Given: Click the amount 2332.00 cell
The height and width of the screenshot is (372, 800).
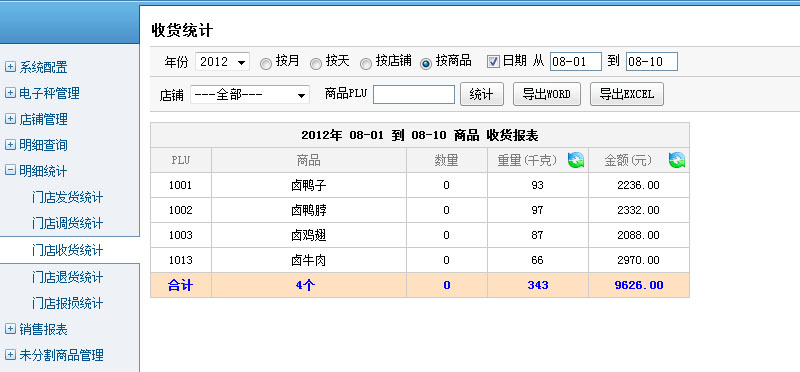Looking at the screenshot, I should pyautogui.click(x=639, y=210).
